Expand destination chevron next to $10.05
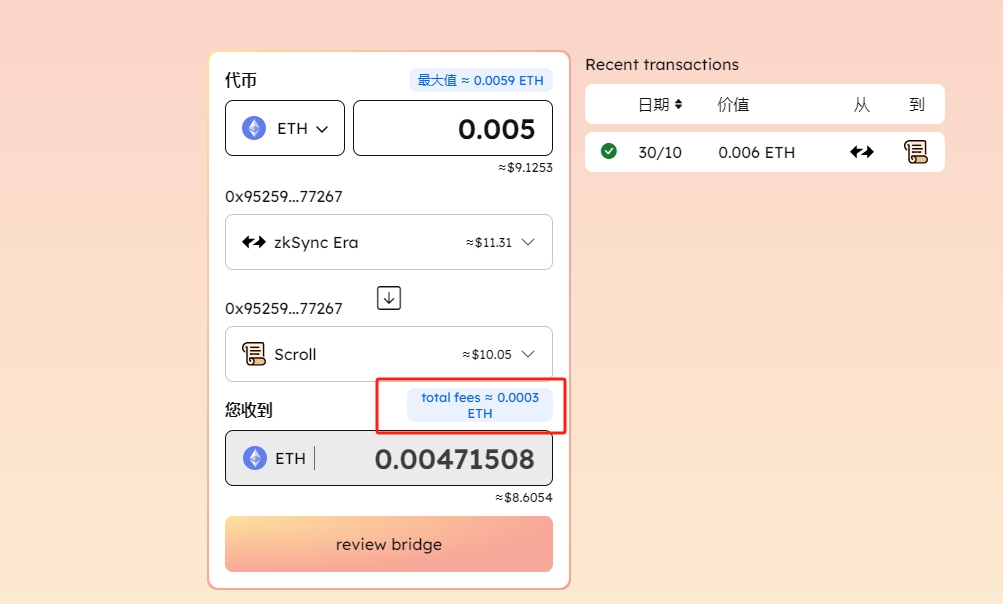Viewport: 1003px width, 604px height. pyautogui.click(x=528, y=354)
